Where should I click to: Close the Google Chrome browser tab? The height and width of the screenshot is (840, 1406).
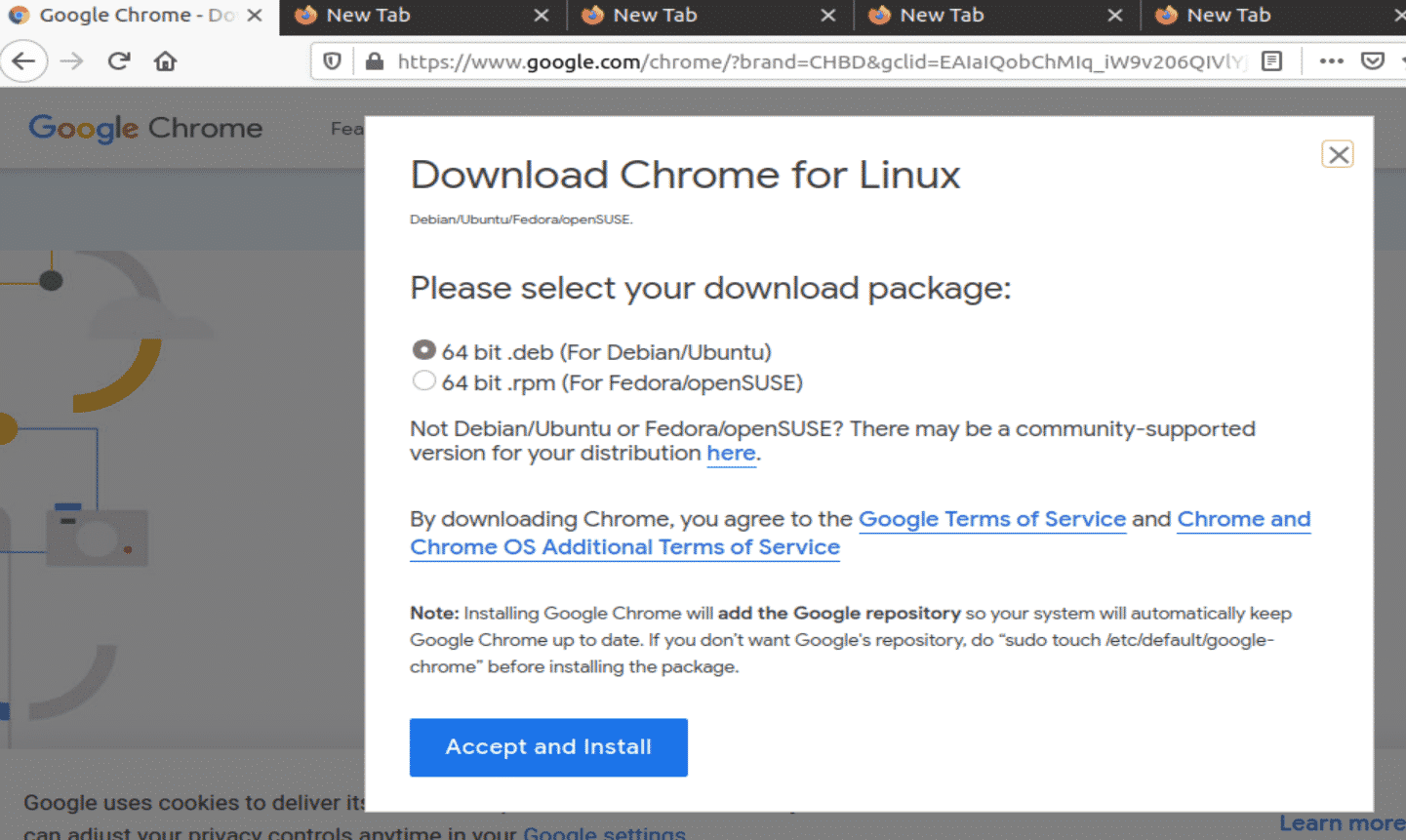[255, 16]
